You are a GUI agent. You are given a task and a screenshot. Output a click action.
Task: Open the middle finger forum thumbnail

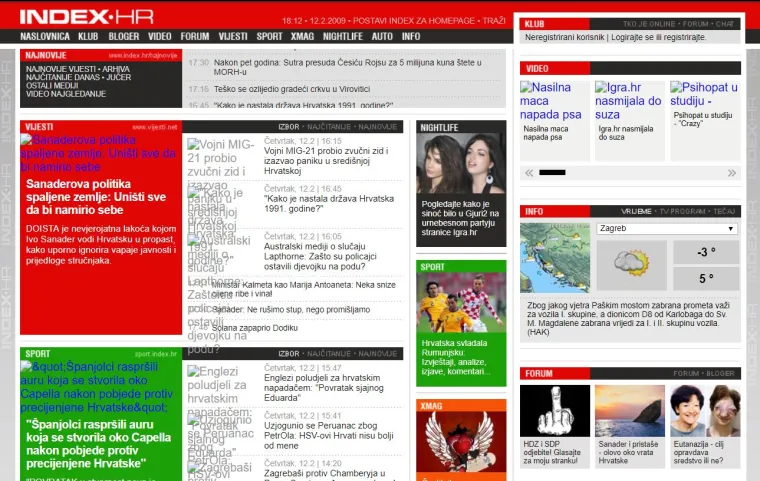(x=554, y=411)
